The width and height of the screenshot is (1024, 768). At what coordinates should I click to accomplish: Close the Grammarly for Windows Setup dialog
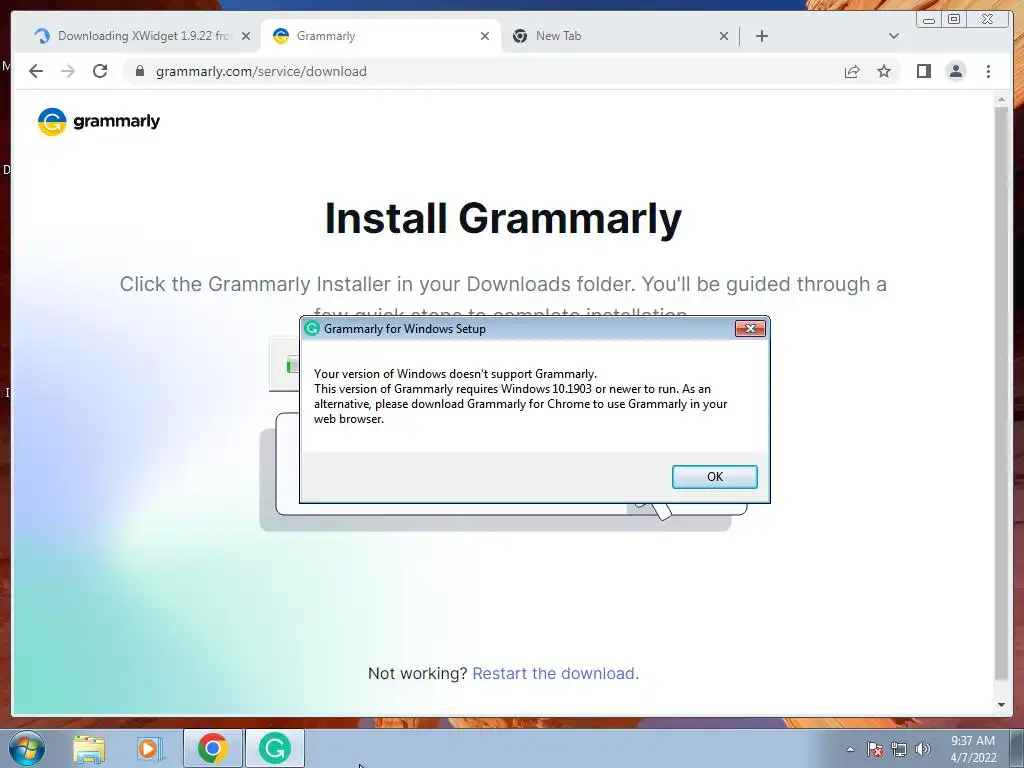pos(750,328)
